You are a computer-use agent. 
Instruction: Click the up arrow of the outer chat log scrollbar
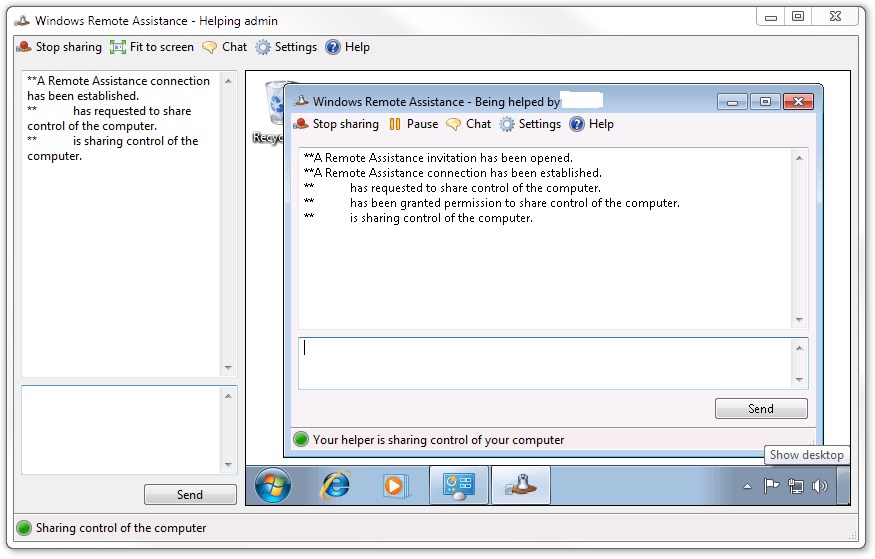228,81
